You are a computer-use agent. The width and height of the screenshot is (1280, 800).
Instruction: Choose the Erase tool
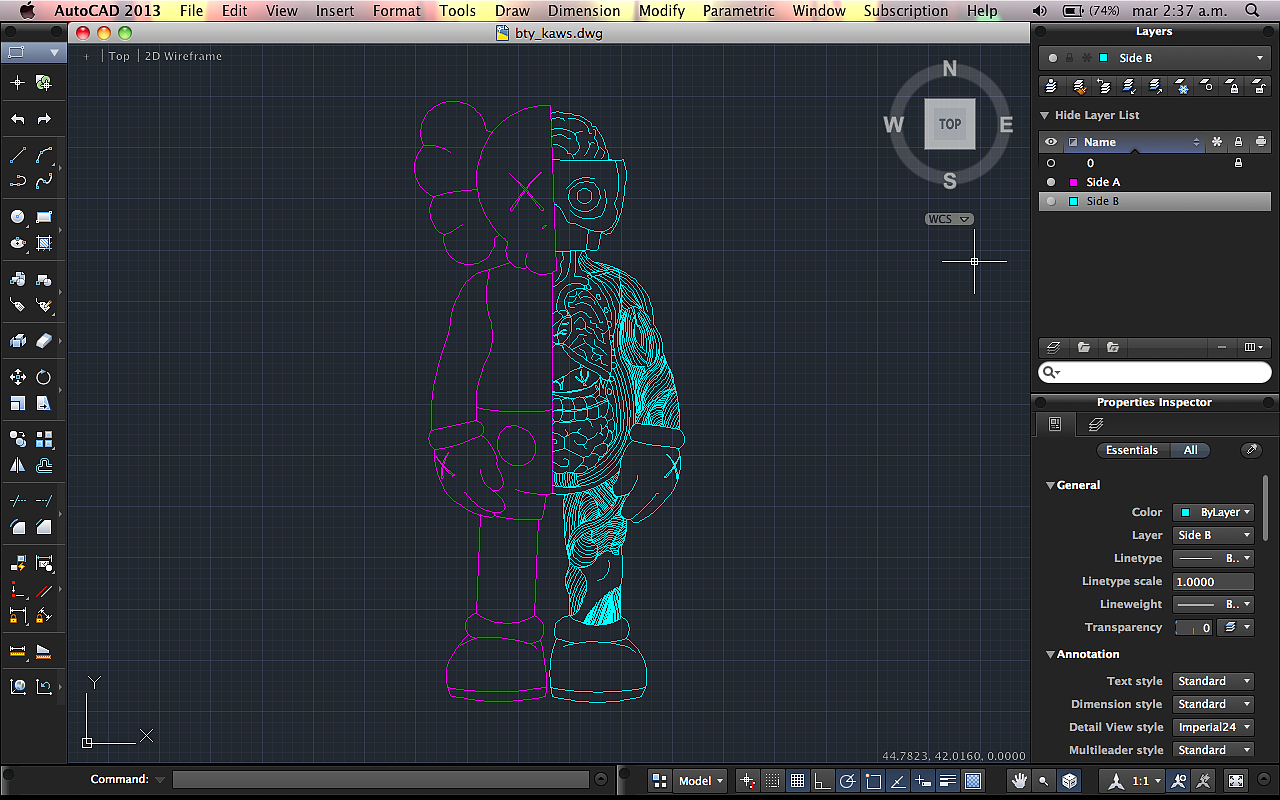(44, 341)
